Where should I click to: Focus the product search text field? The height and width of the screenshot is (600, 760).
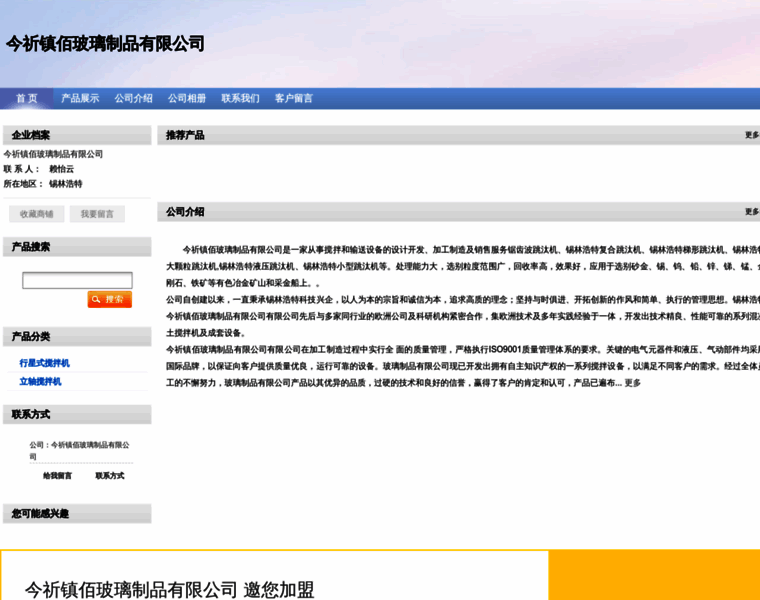pos(77,280)
